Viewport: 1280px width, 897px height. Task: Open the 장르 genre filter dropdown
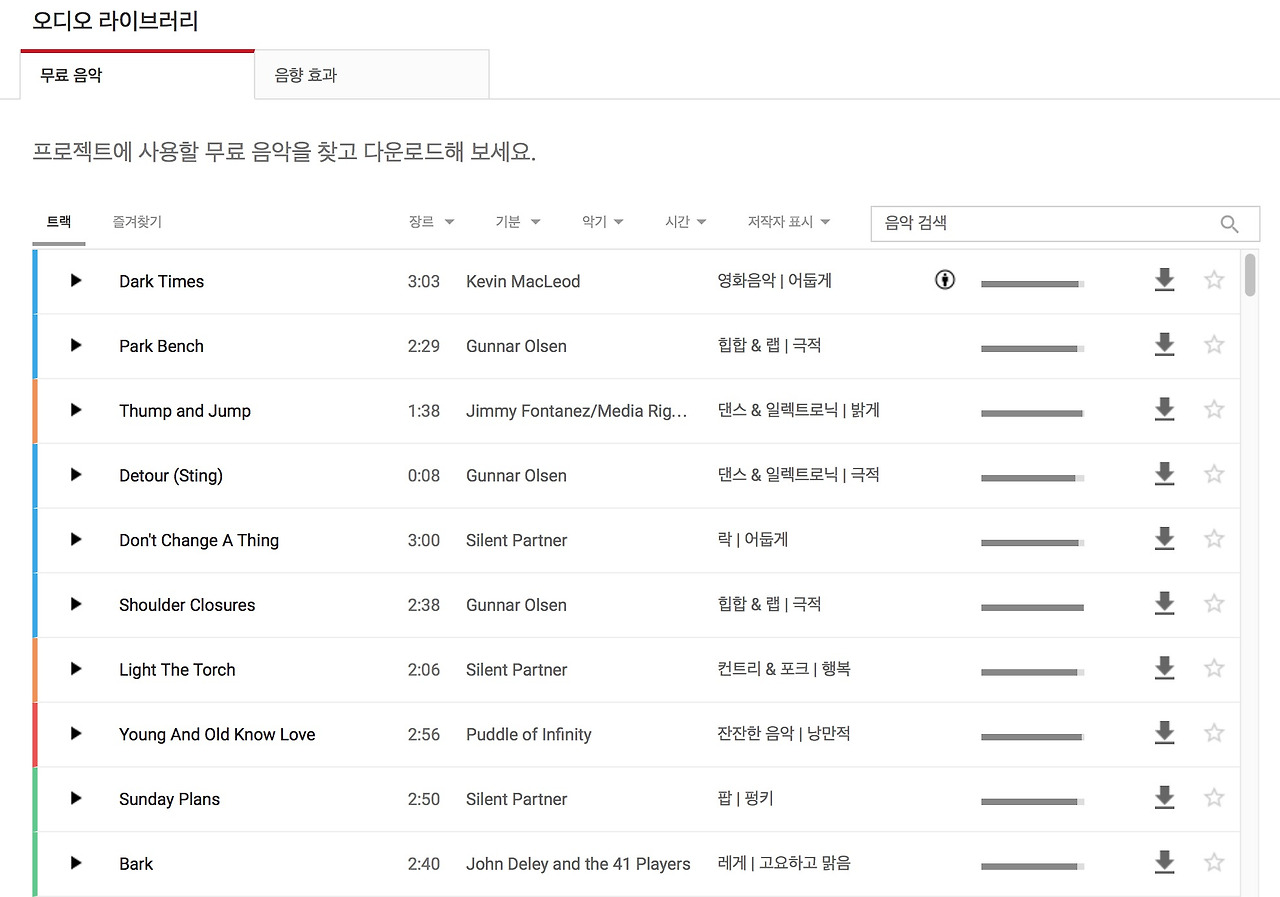[x=431, y=222]
